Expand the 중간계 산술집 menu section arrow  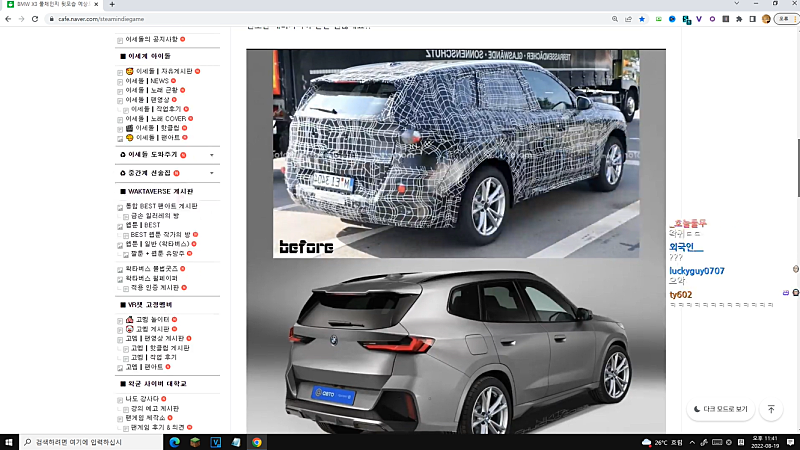coord(212,173)
